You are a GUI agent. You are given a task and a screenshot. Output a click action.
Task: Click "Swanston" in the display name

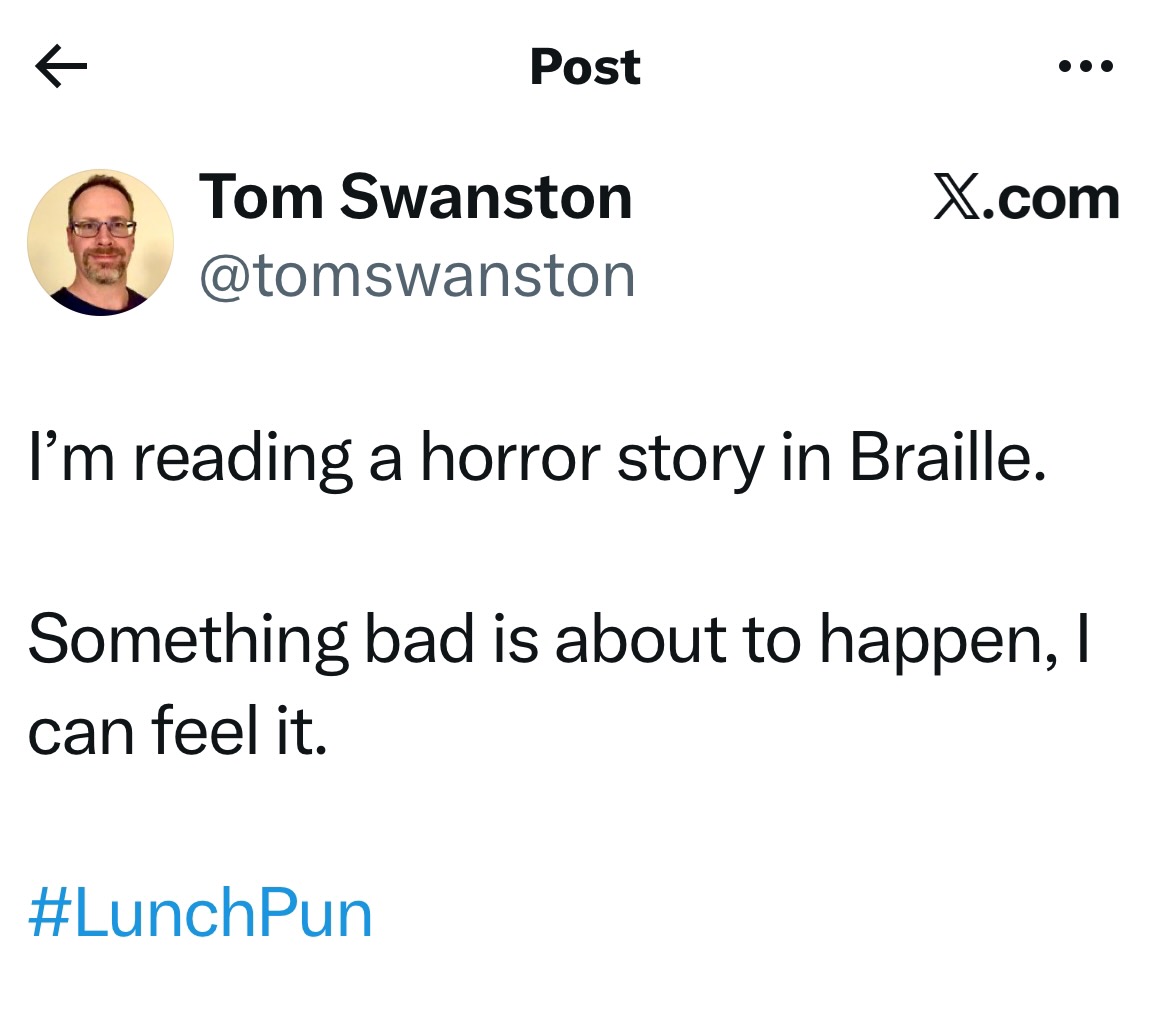point(486,197)
